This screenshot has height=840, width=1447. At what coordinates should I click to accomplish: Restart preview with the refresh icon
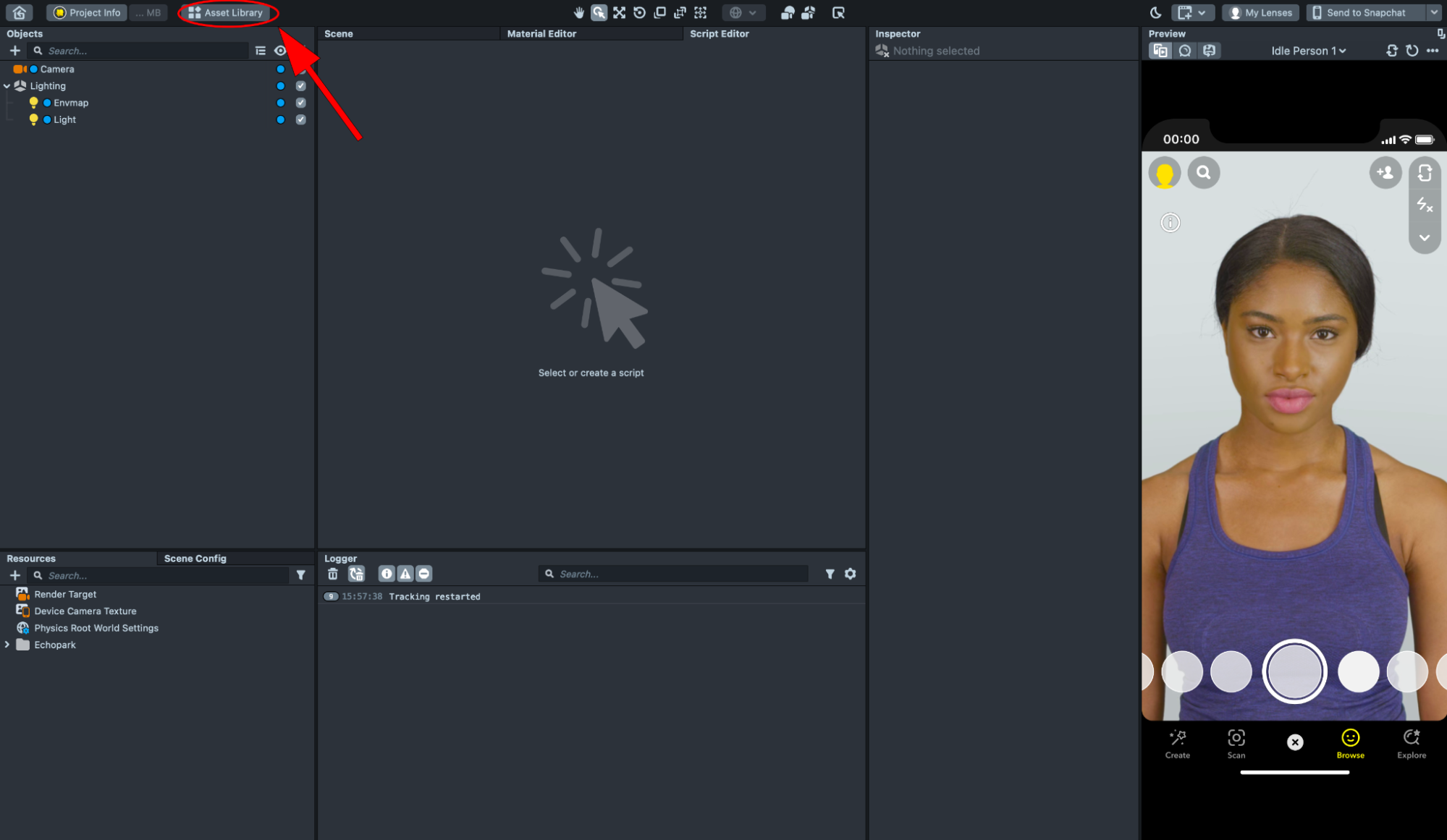1412,51
